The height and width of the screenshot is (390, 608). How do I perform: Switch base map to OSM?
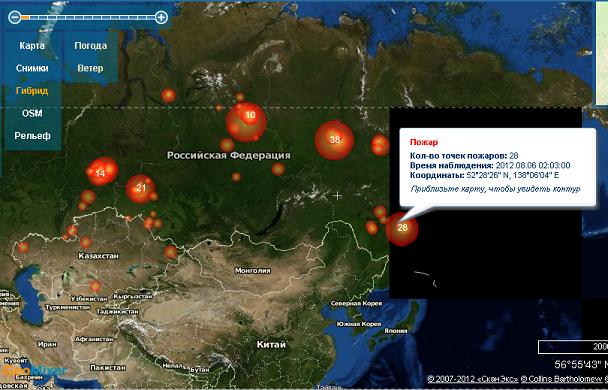pyautogui.click(x=32, y=113)
